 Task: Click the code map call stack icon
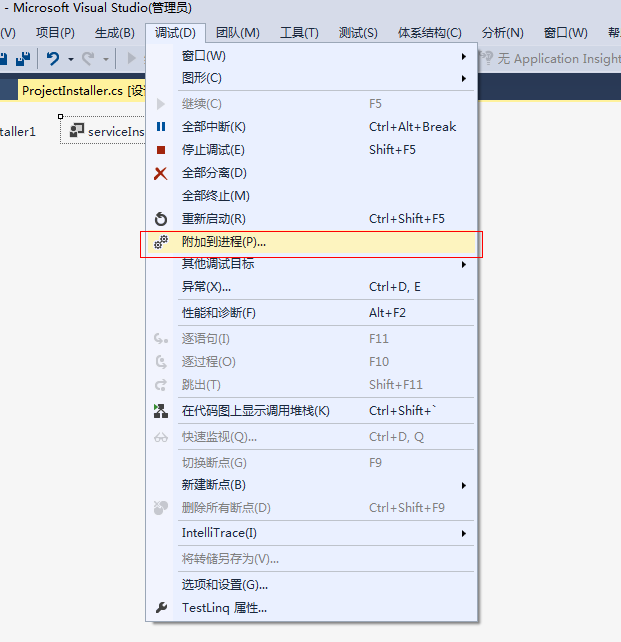(161, 411)
